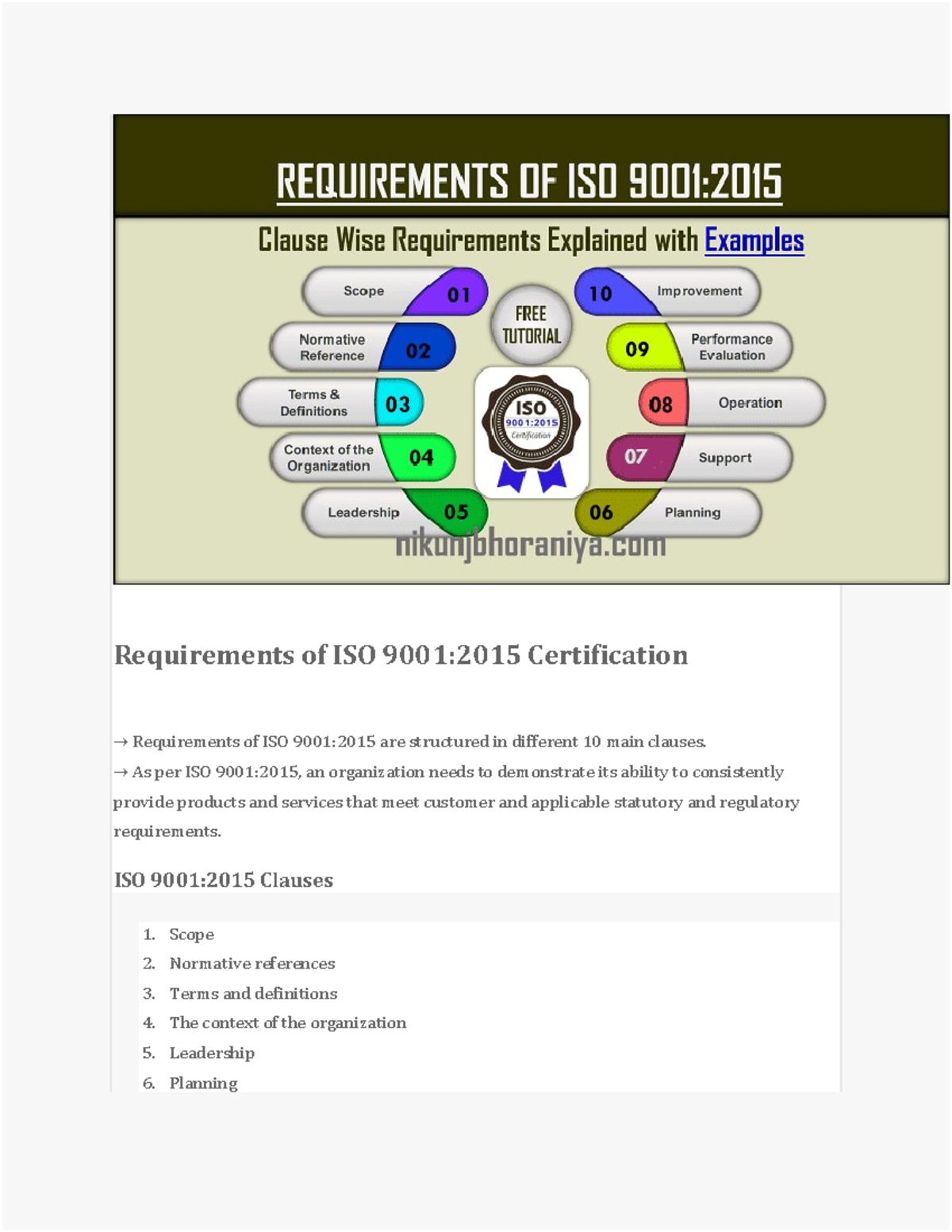Image resolution: width=952 pixels, height=1232 pixels.
Task: Click list item 5. Leadership
Action: (198, 1053)
